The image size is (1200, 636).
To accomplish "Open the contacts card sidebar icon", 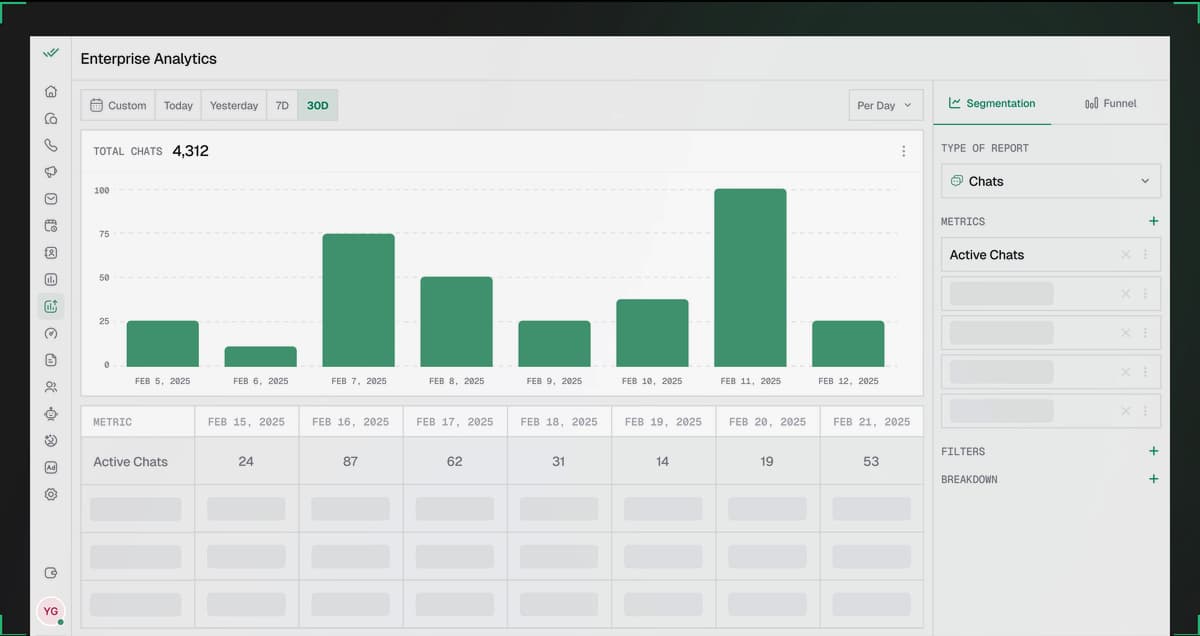I will [x=51, y=253].
